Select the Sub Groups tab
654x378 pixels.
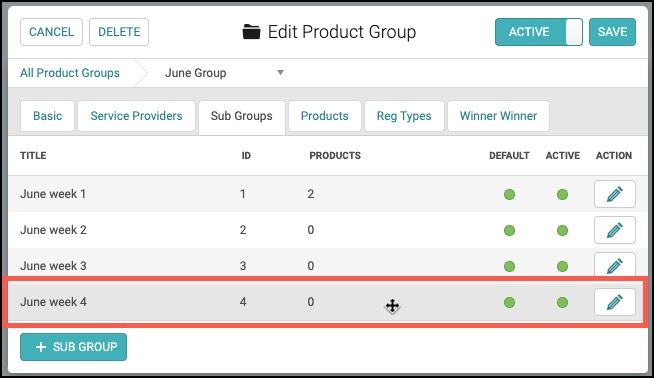(241, 117)
